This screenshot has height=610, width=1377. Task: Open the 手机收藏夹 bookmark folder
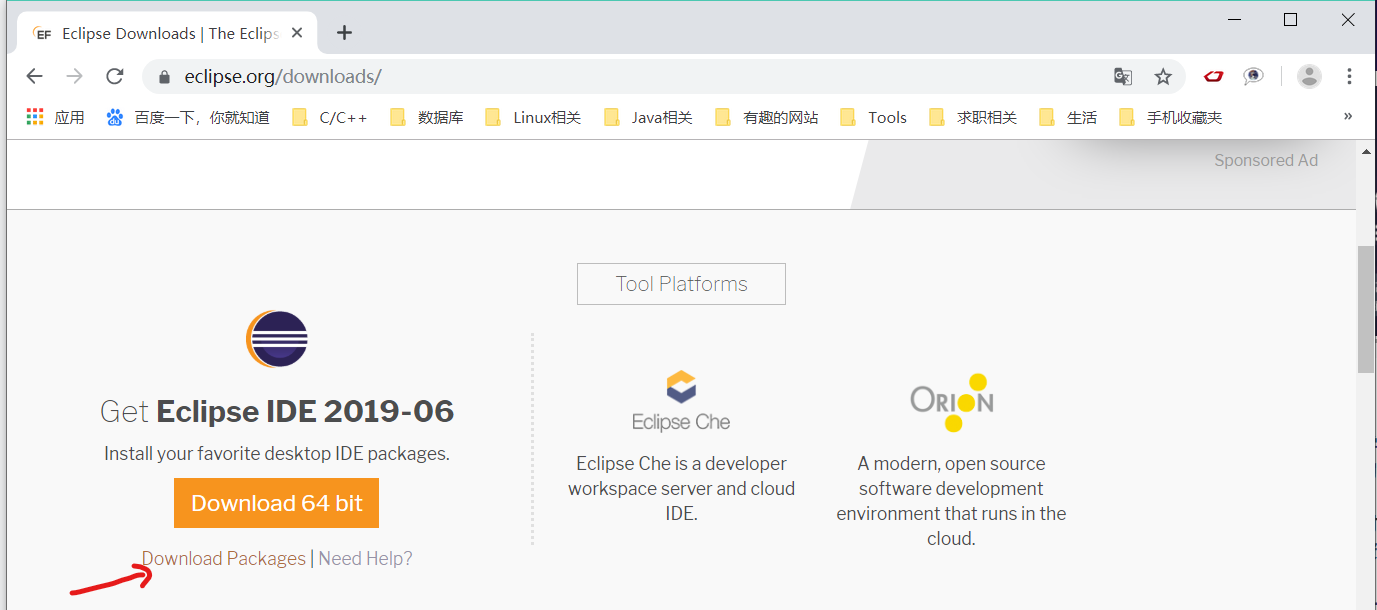pos(1171,117)
